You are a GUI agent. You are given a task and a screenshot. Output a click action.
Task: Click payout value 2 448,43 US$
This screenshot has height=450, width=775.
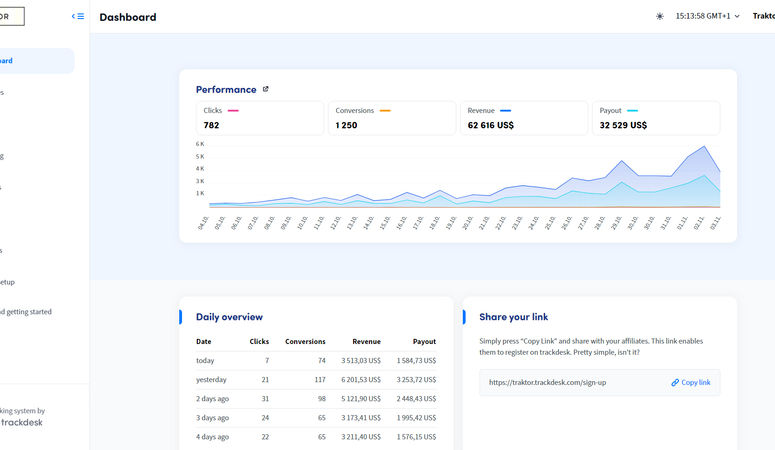click(416, 399)
